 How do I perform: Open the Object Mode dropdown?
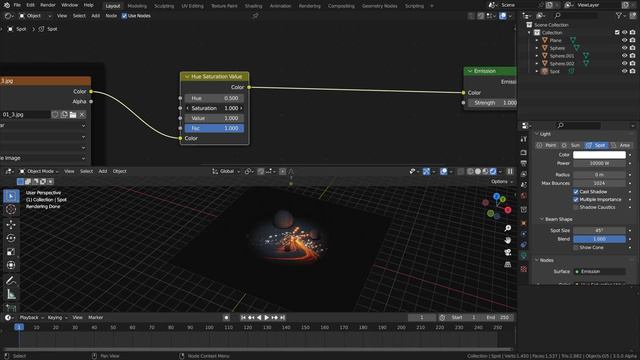tap(39, 171)
